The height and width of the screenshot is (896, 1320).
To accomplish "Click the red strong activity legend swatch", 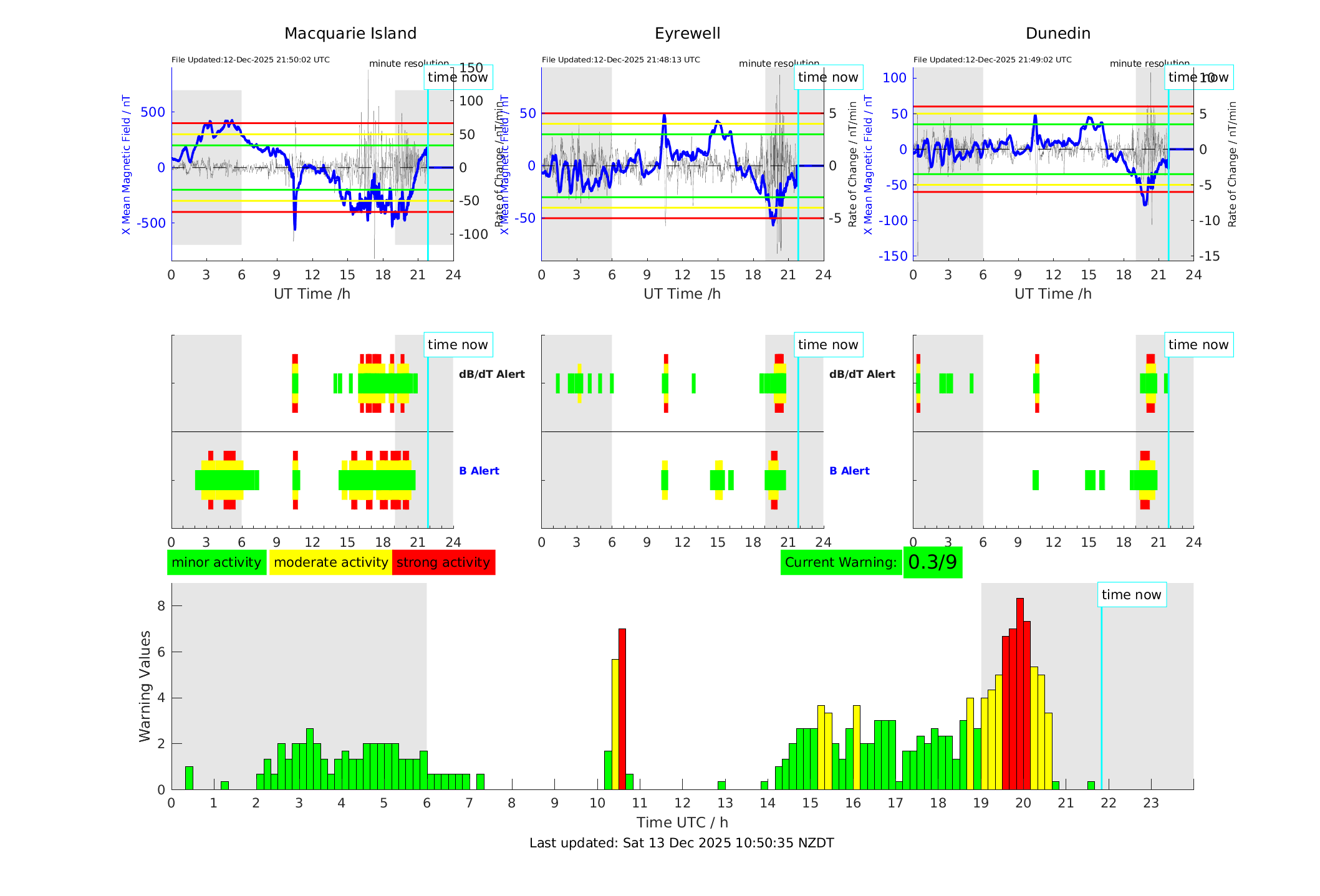I will 443,562.
